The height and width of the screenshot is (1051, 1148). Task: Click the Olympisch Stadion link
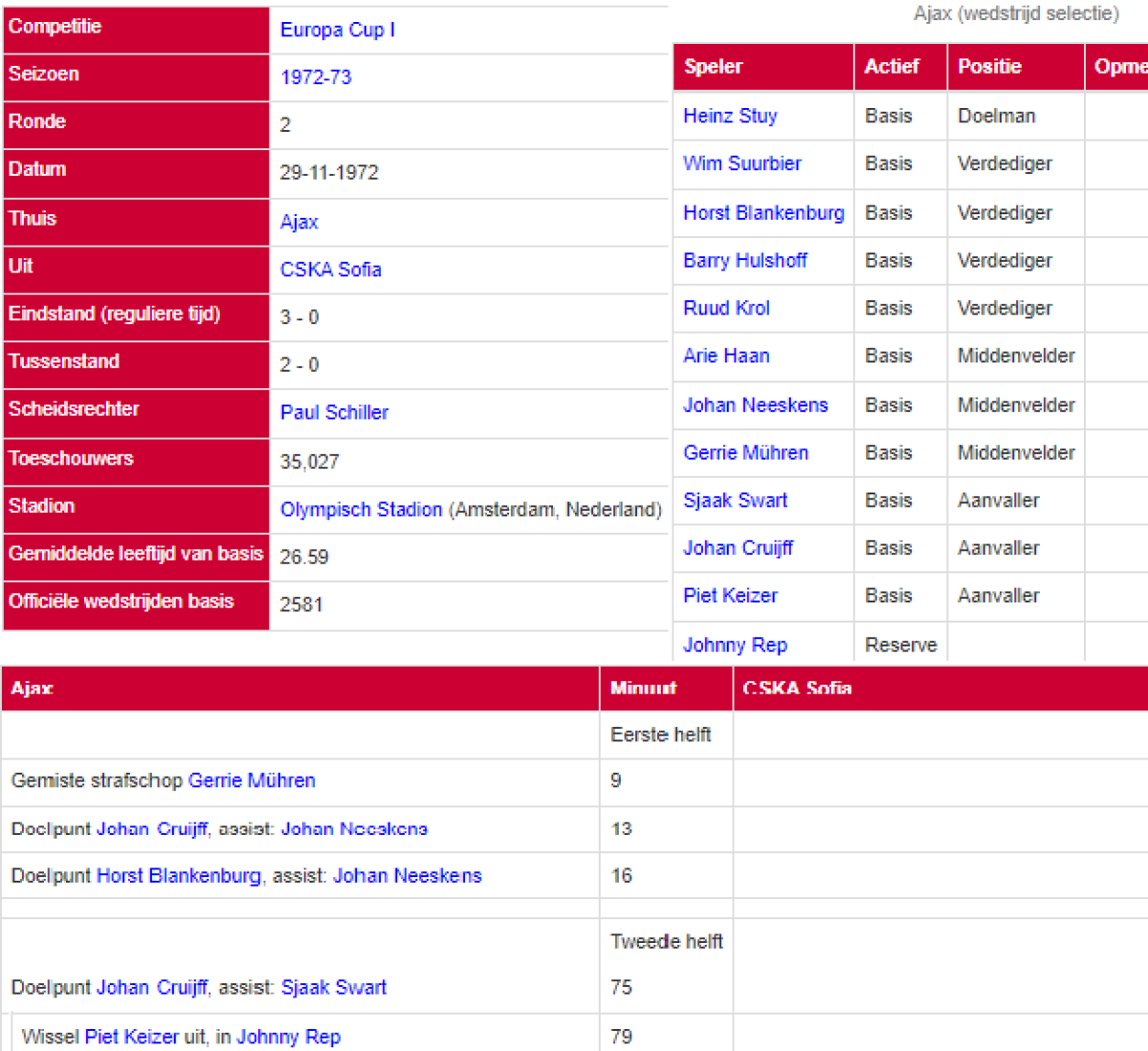(361, 510)
